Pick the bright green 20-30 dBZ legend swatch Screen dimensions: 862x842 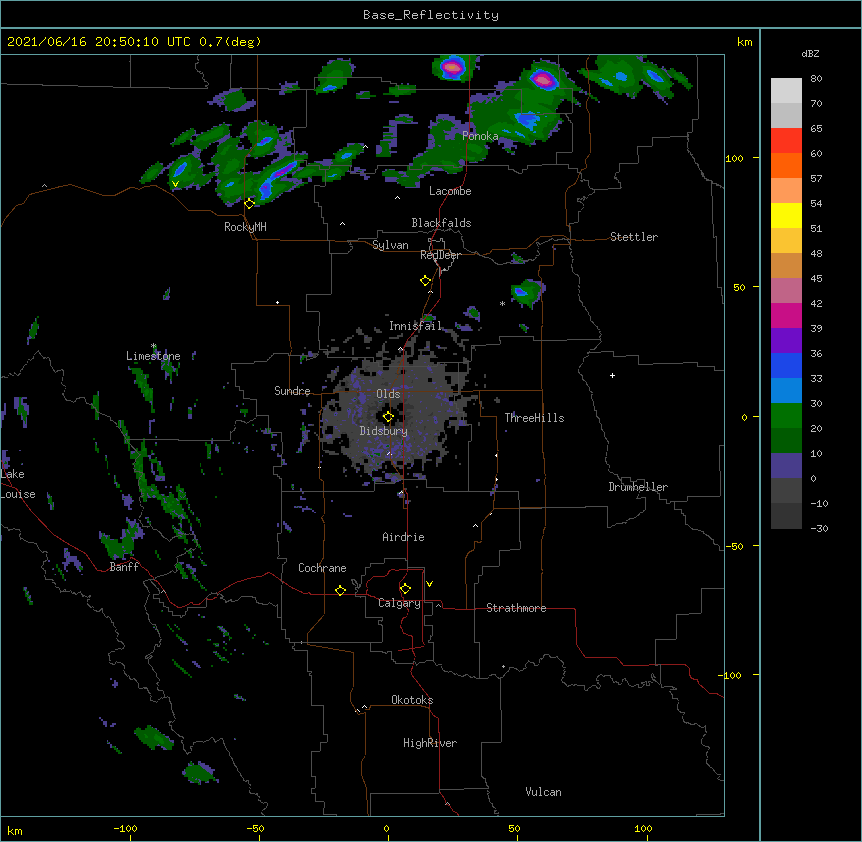[x=786, y=416]
